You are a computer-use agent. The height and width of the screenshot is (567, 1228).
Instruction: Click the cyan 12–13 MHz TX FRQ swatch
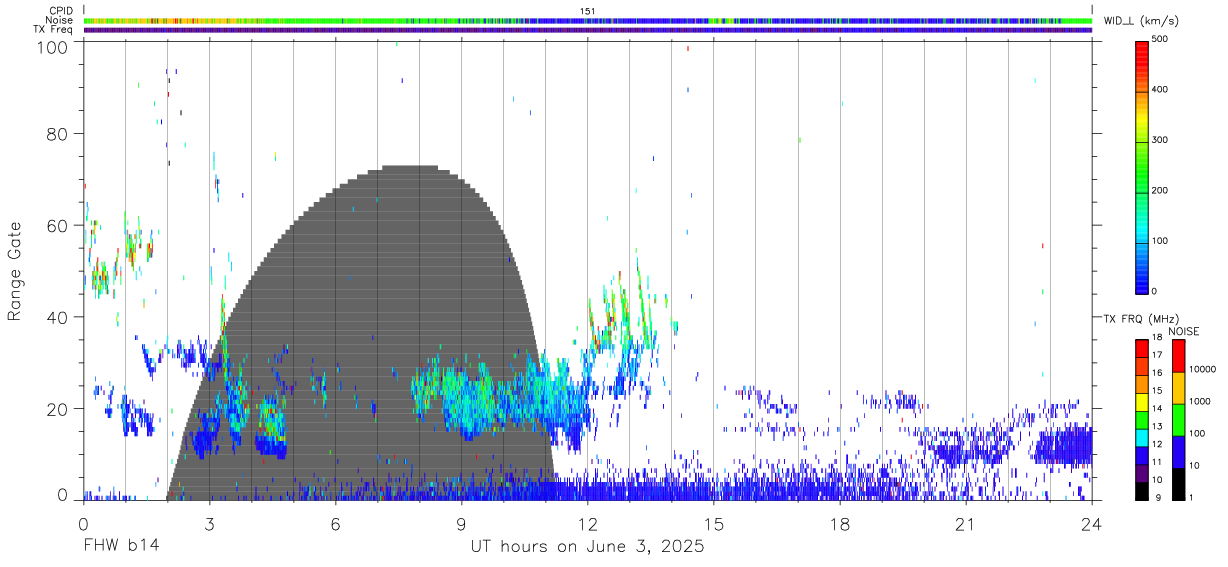(1142, 437)
